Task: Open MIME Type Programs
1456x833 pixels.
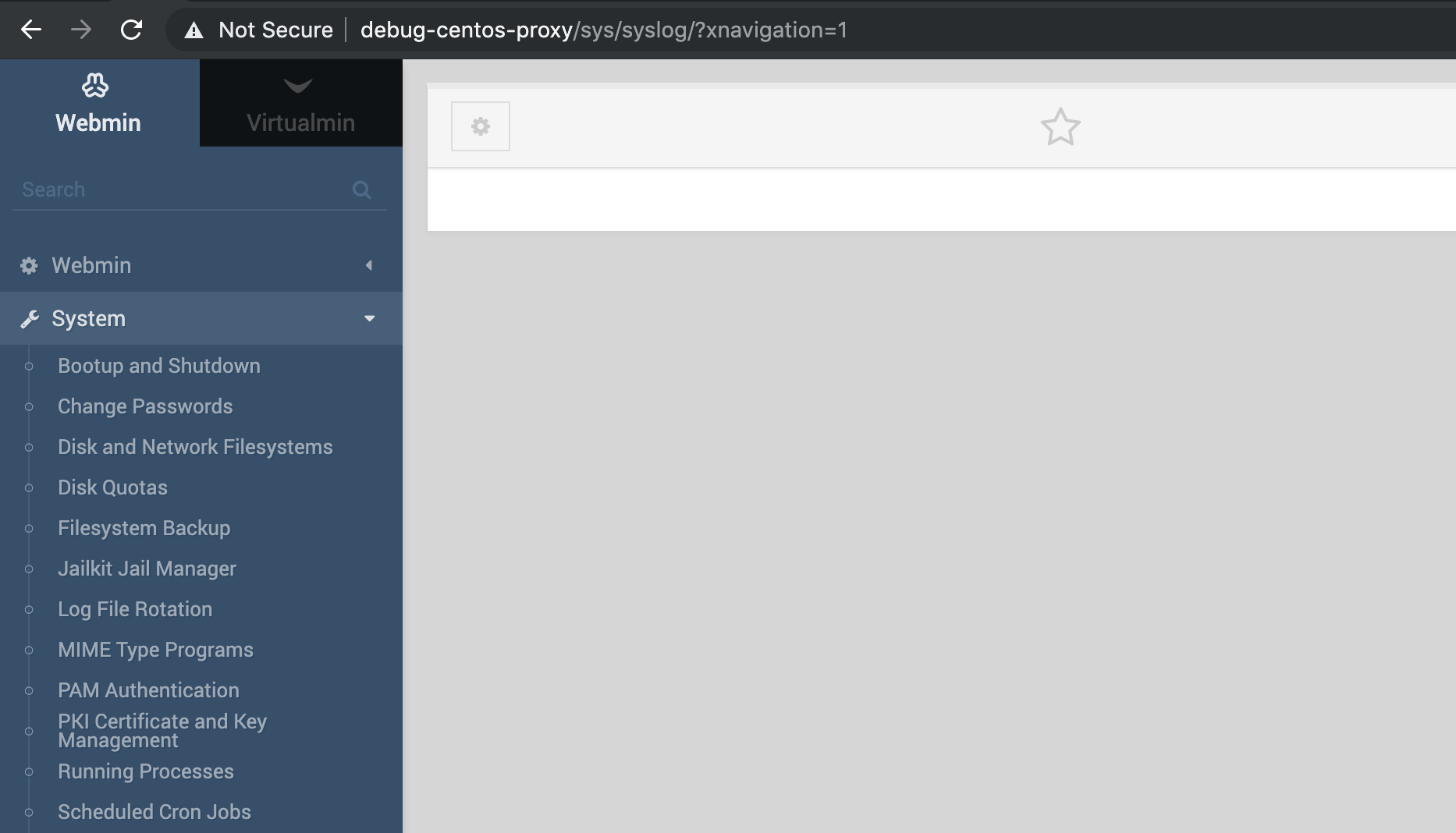Action: click(155, 650)
